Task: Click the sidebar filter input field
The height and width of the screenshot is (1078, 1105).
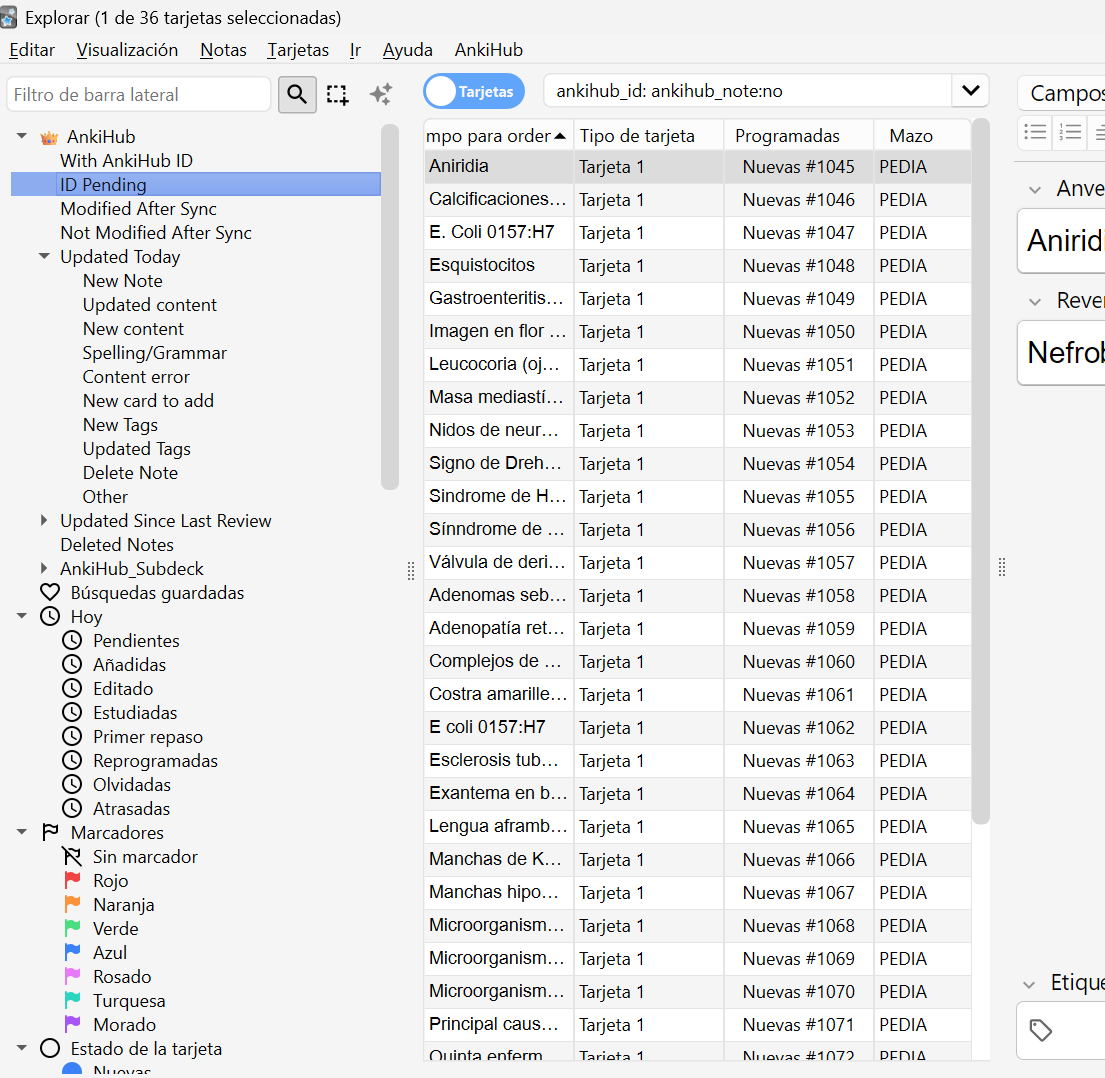Action: coord(139,94)
